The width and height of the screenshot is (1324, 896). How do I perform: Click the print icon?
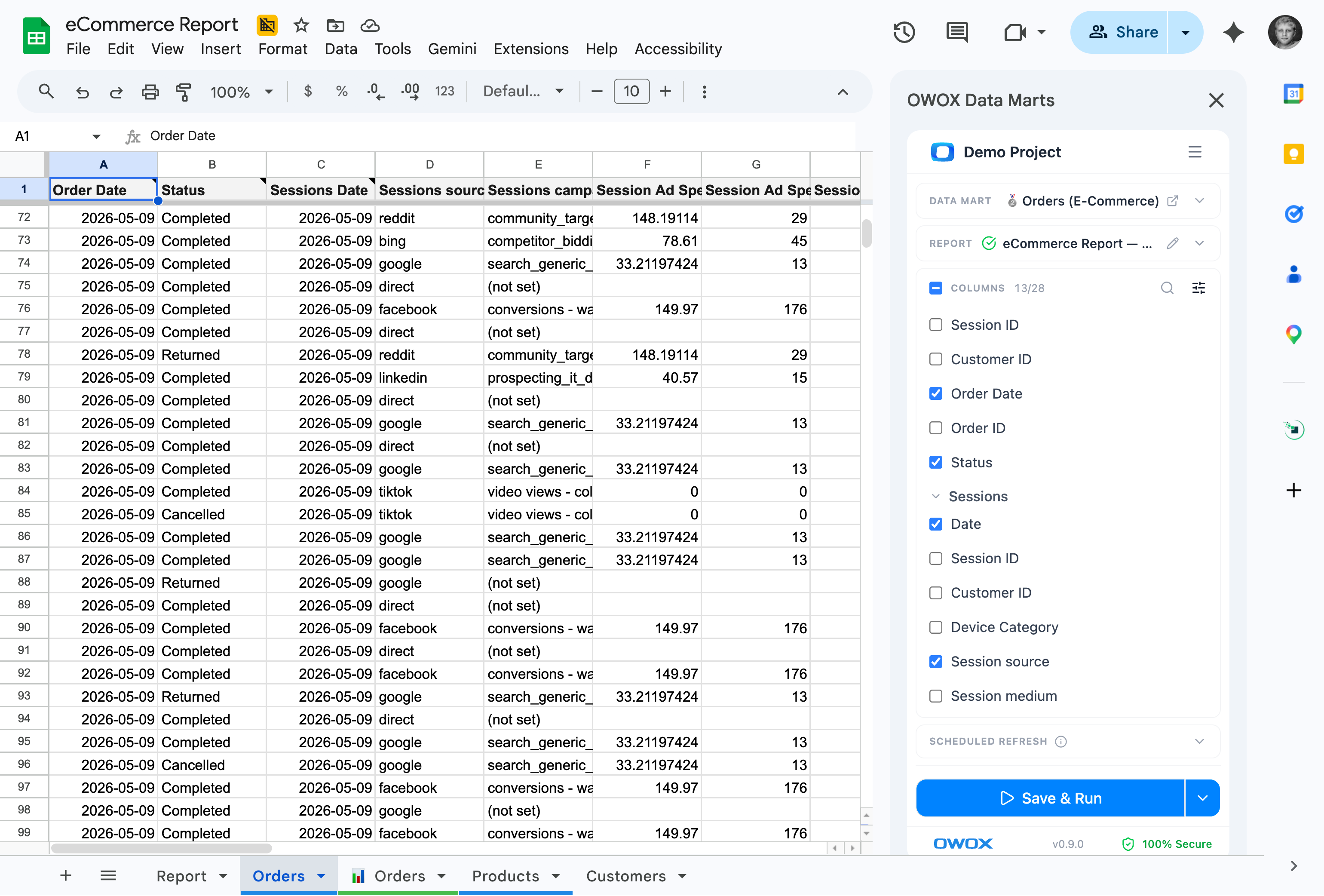pyautogui.click(x=150, y=92)
